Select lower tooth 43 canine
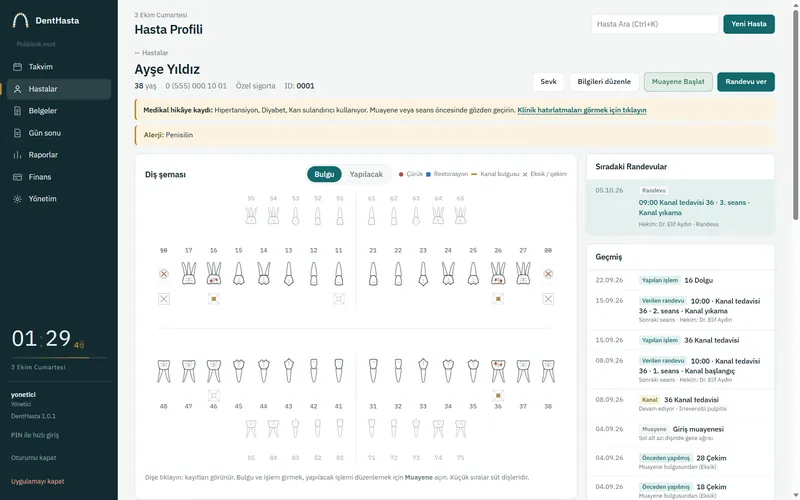The width and height of the screenshot is (800, 500). point(289,371)
